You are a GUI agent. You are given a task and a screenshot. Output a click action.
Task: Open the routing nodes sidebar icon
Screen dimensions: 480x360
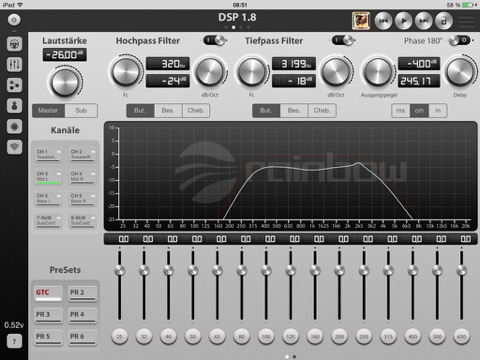click(14, 85)
